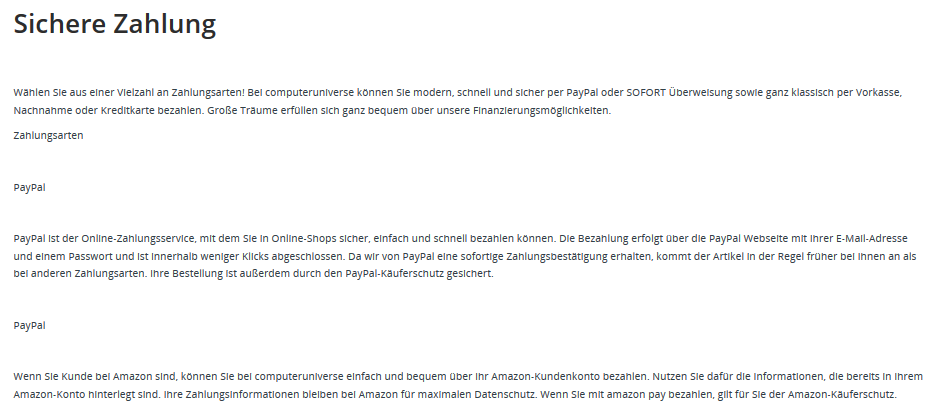935x415 pixels.
Task: Click the "Sichere Zahlung" page heading
Action: (114, 25)
